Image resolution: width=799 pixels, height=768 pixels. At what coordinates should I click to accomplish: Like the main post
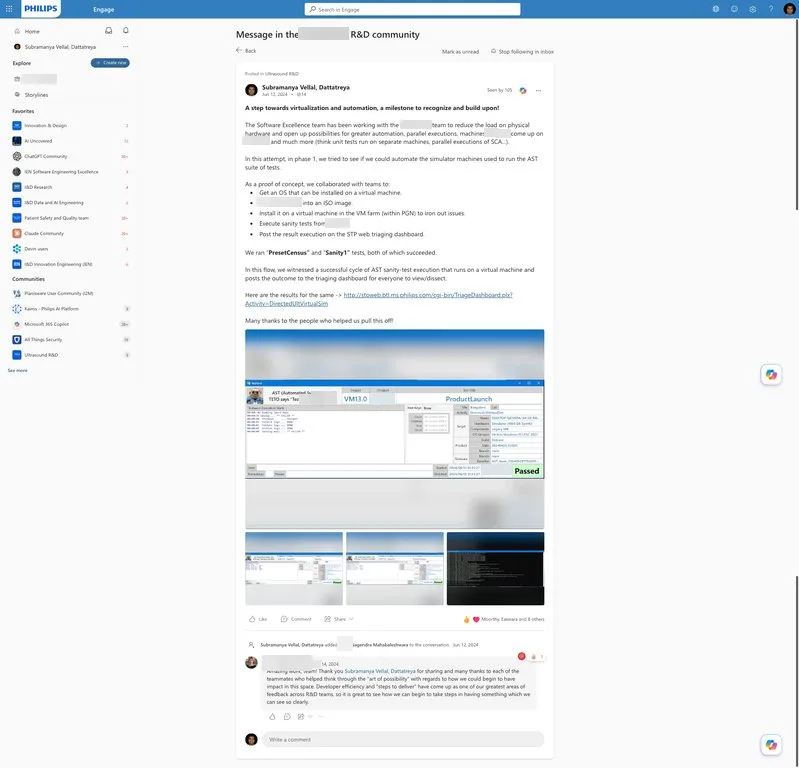[x=258, y=619]
